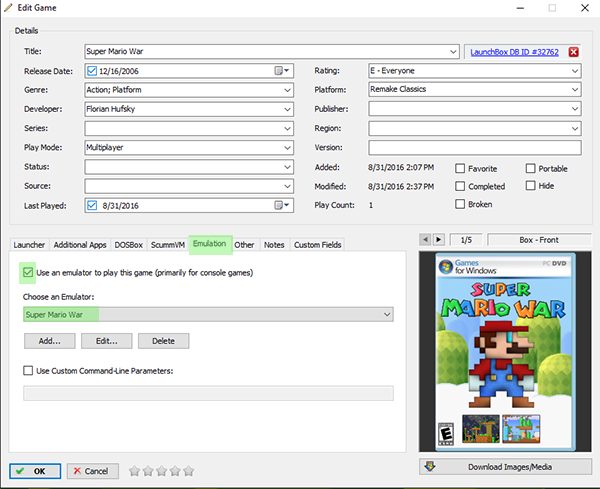Open the Last Played calendar picker
The image size is (600, 489).
[x=282, y=205]
